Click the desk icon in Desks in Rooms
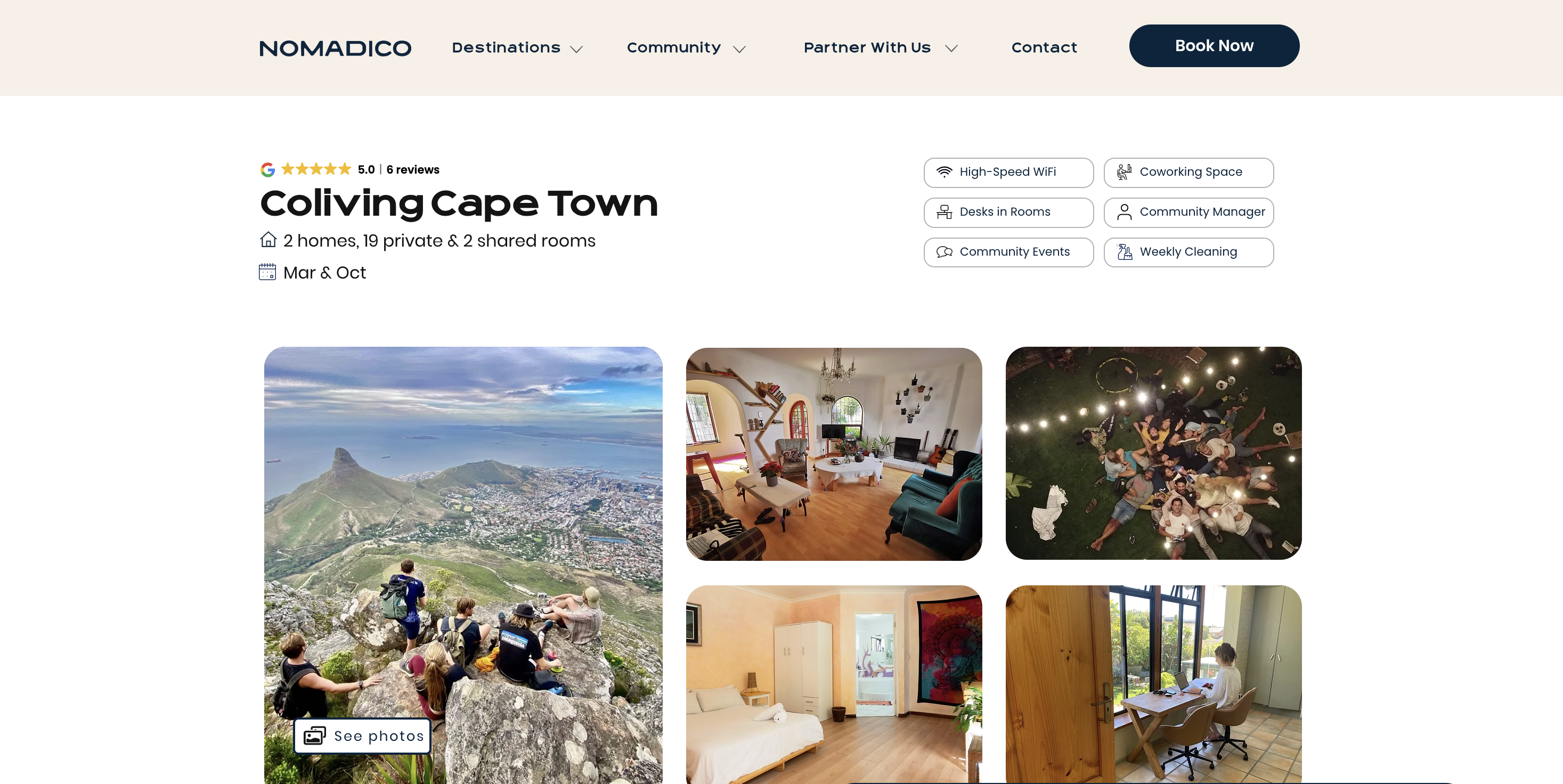The image size is (1563, 784). click(944, 213)
